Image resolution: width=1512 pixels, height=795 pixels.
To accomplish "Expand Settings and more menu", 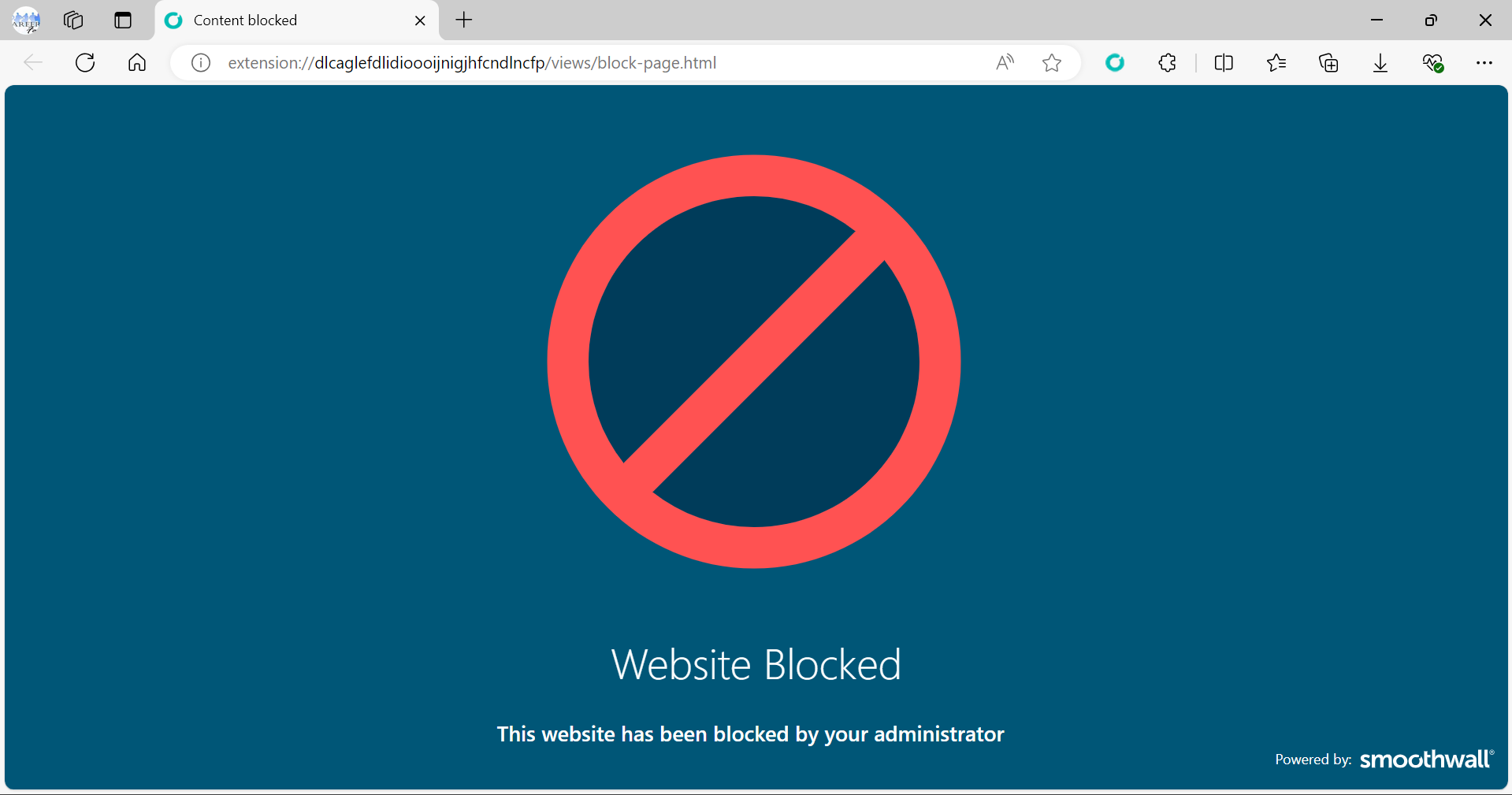I will pos(1484,62).
